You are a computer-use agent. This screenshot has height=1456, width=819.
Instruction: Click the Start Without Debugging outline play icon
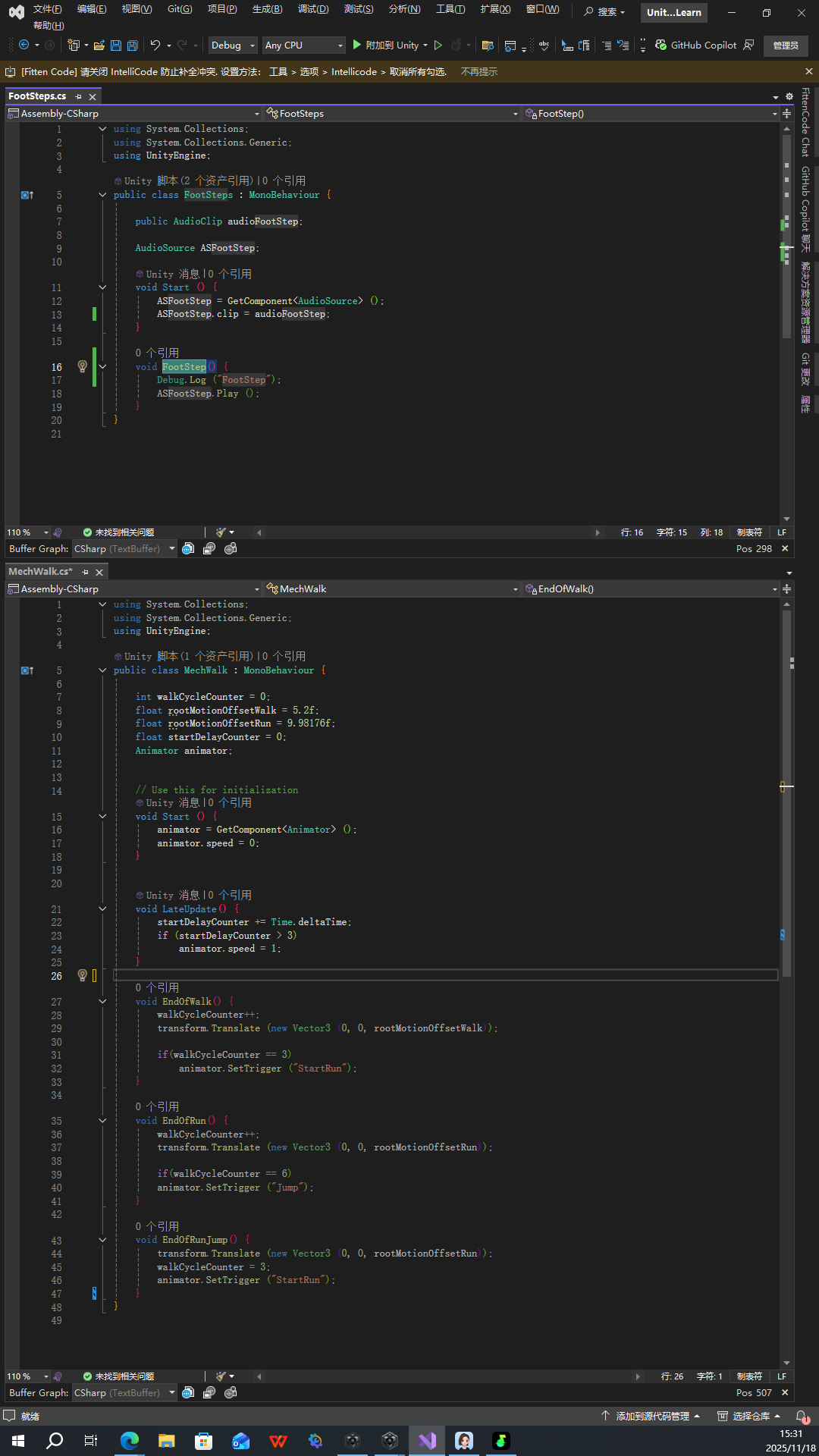coord(438,45)
